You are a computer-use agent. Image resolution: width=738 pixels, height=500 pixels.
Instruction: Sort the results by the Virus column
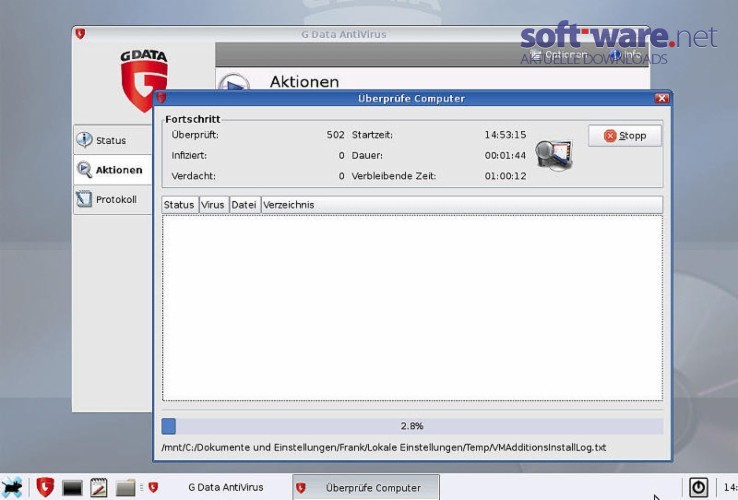(x=214, y=205)
